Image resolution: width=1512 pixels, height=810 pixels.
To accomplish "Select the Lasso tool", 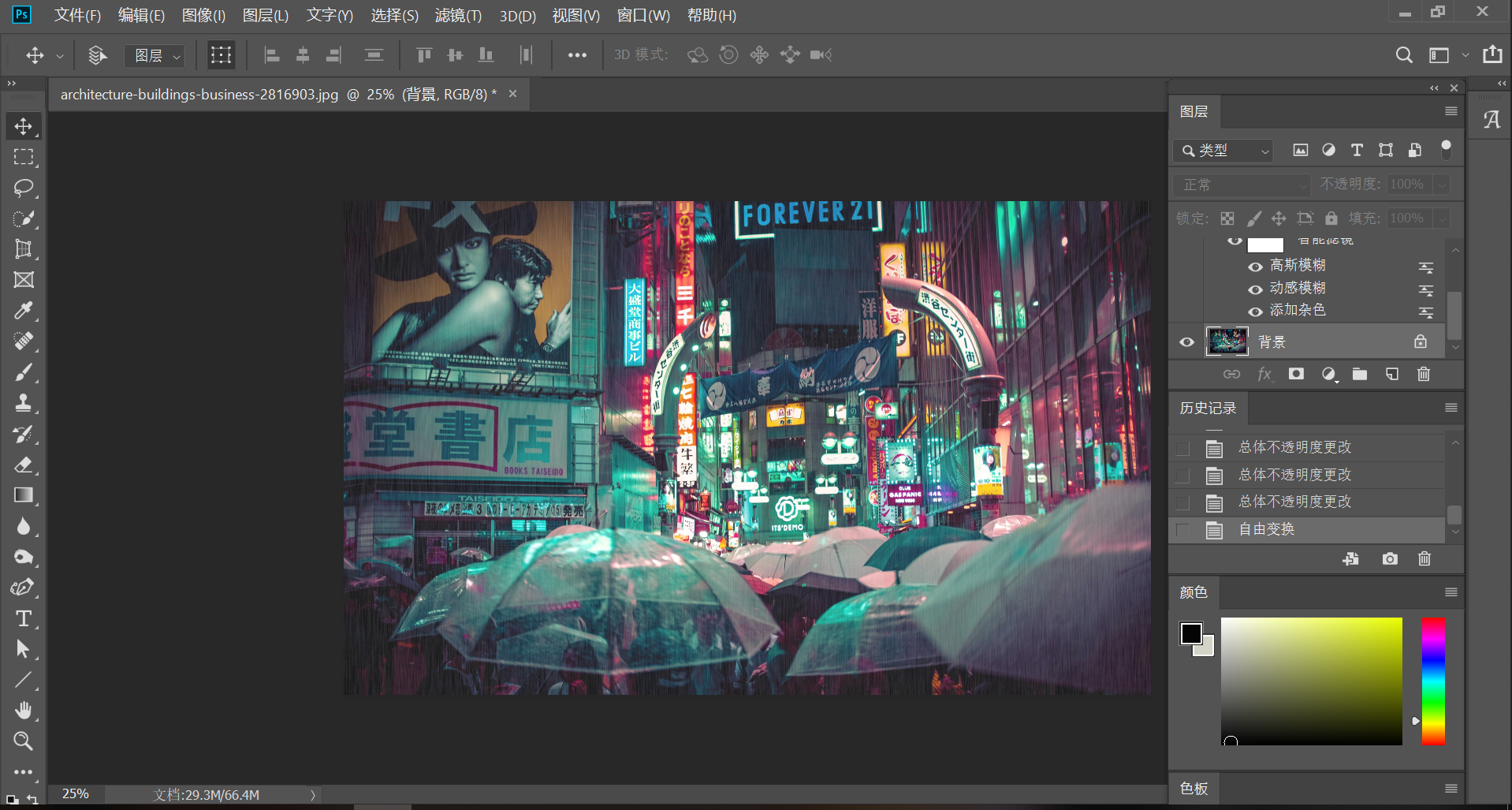I will [24, 188].
